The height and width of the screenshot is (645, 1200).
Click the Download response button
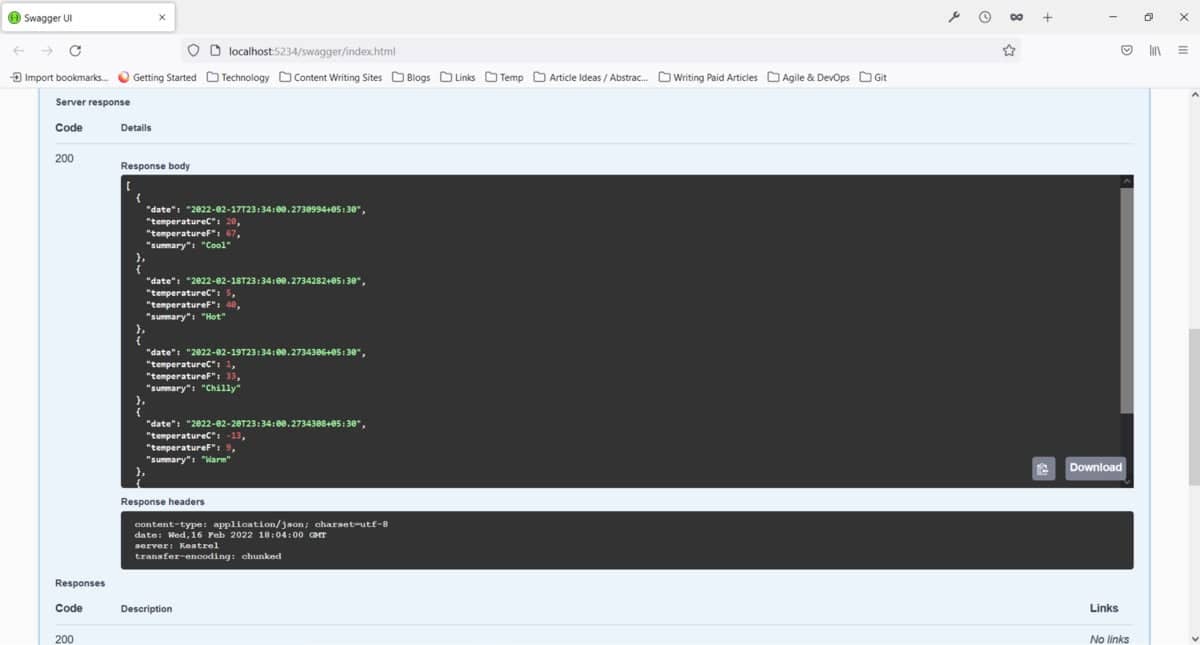point(1095,468)
